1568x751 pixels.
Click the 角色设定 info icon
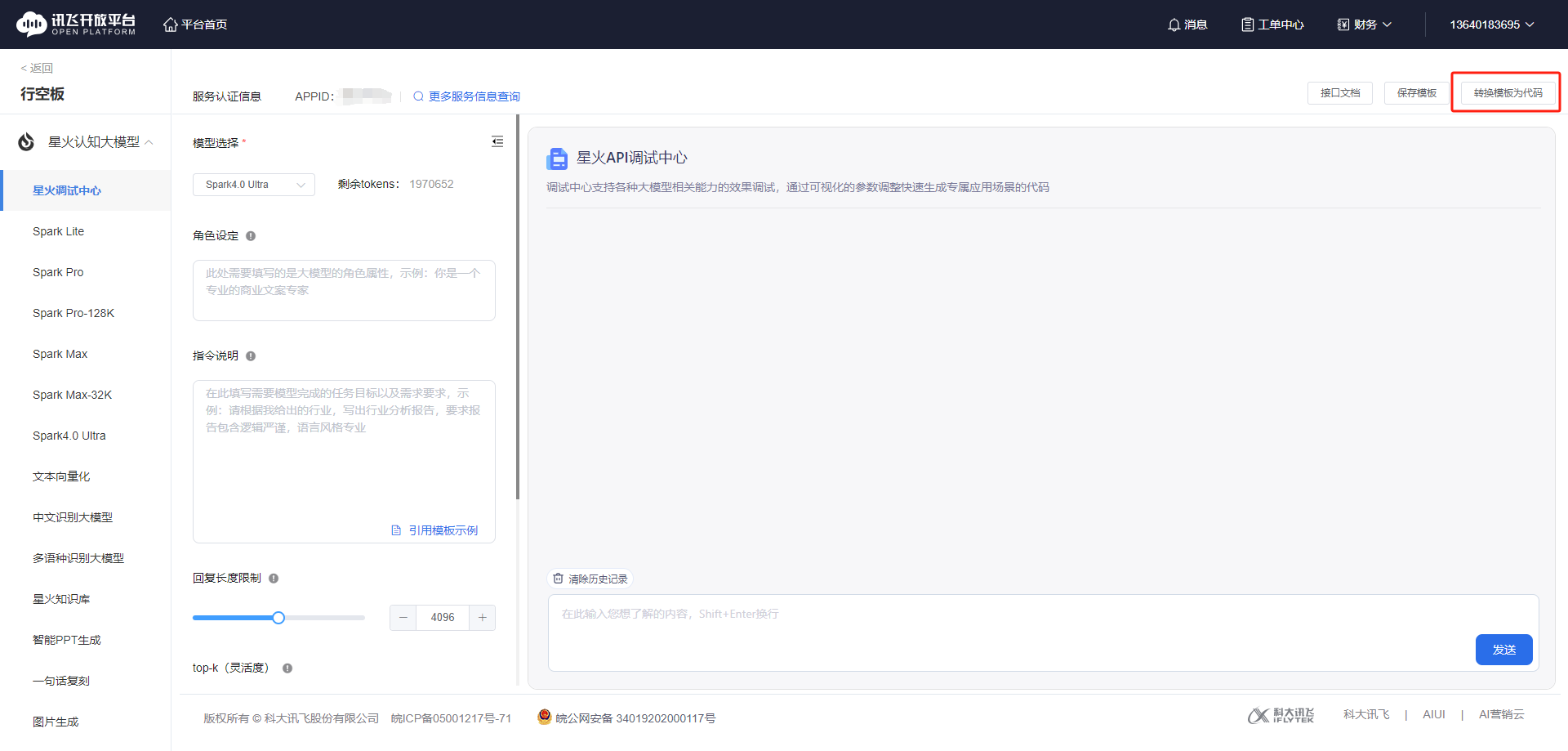pos(251,236)
